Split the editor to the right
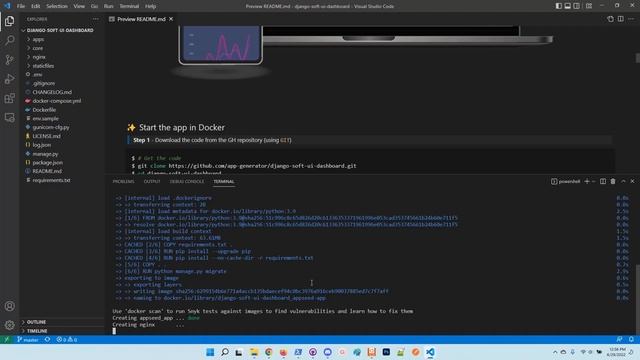This screenshot has width=640, height=360. 620,19
